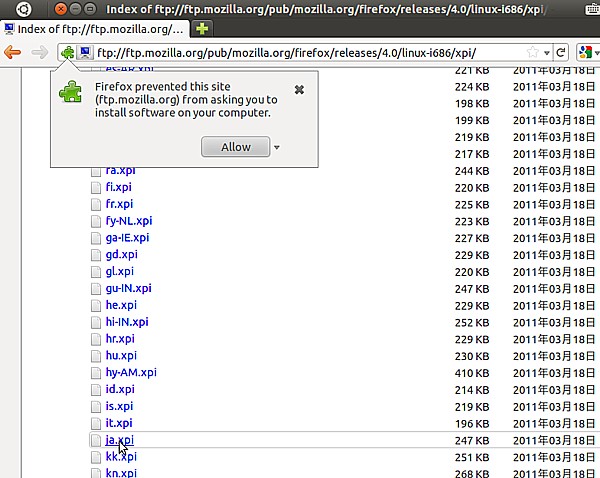Click the file icon beside fr.xpi
Viewport: 600px width, 478px height.
(x=96, y=204)
